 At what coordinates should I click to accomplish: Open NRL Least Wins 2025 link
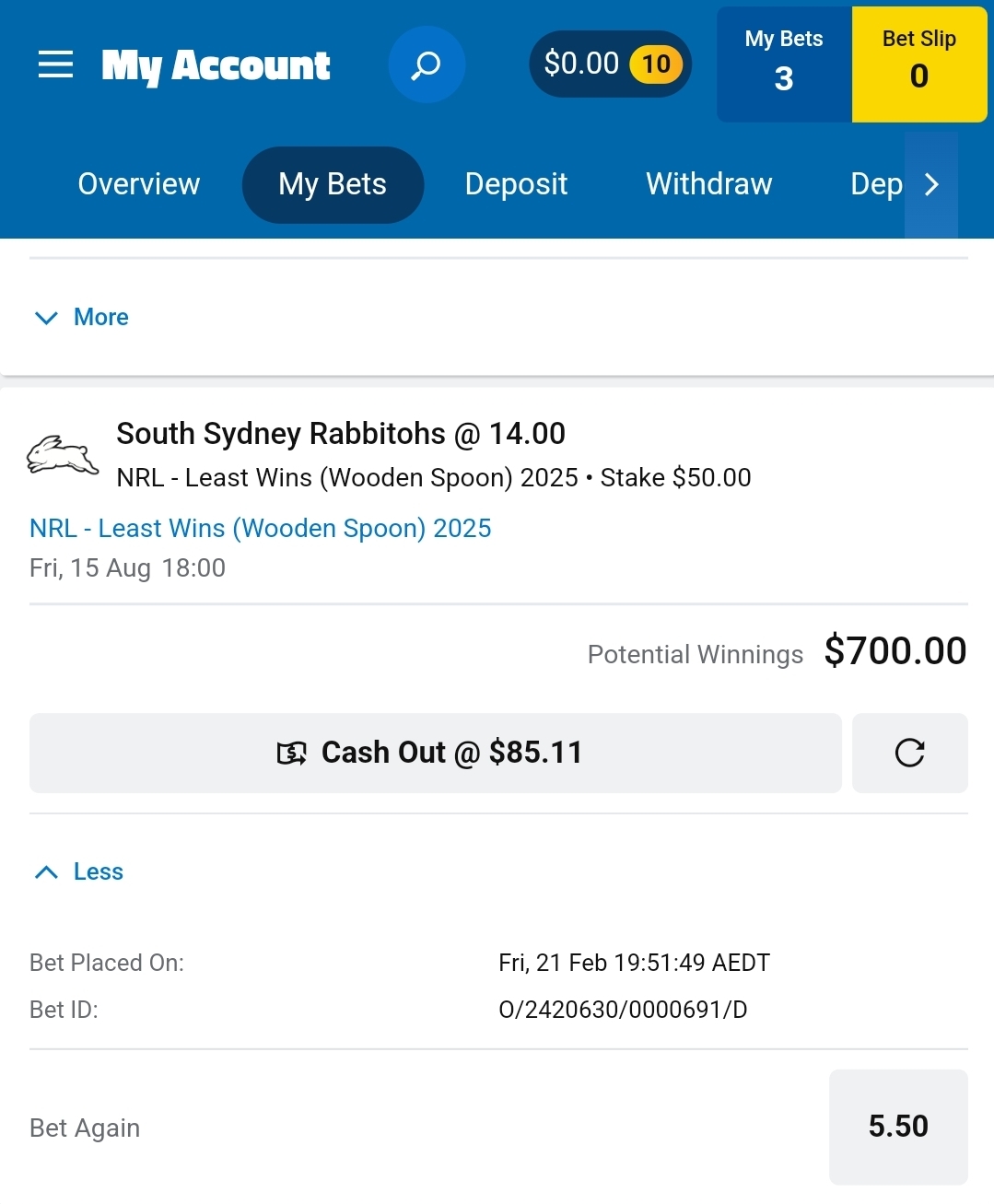(x=261, y=528)
